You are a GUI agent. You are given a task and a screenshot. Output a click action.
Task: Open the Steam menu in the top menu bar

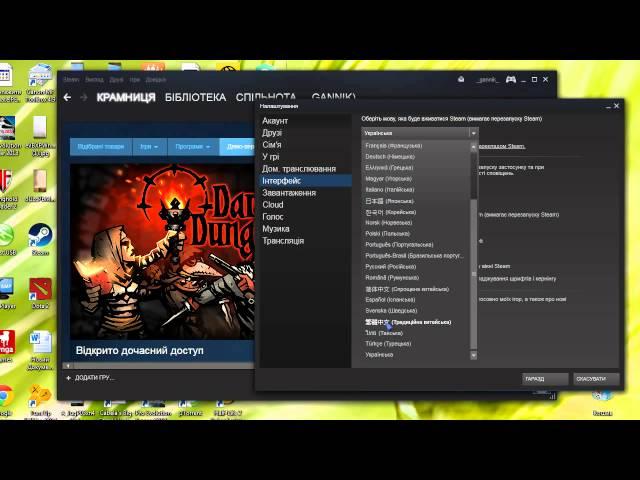[x=71, y=80]
